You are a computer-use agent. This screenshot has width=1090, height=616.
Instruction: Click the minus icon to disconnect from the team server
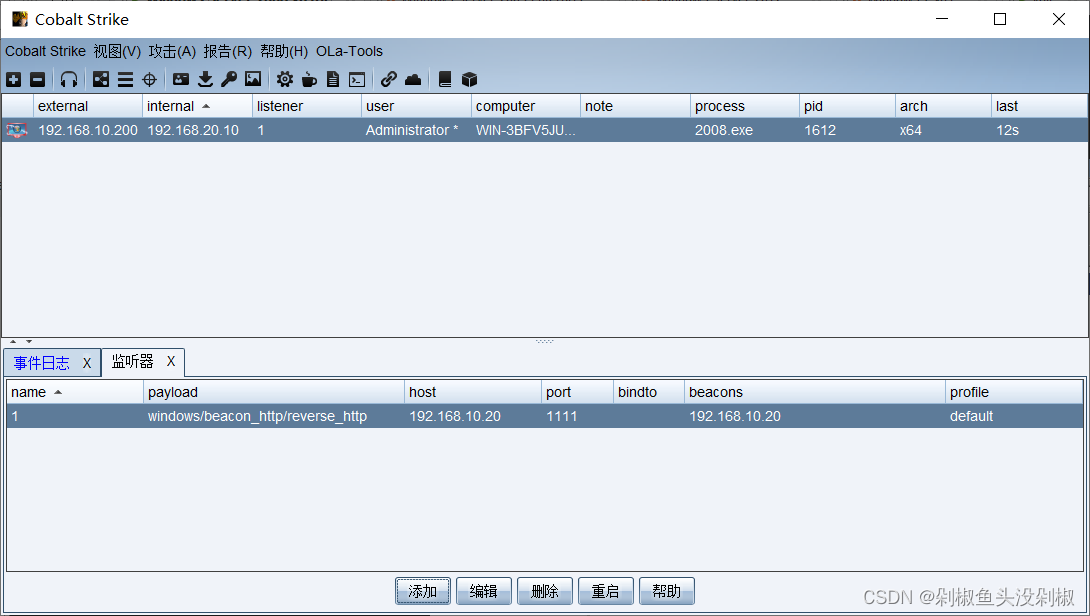[38, 79]
